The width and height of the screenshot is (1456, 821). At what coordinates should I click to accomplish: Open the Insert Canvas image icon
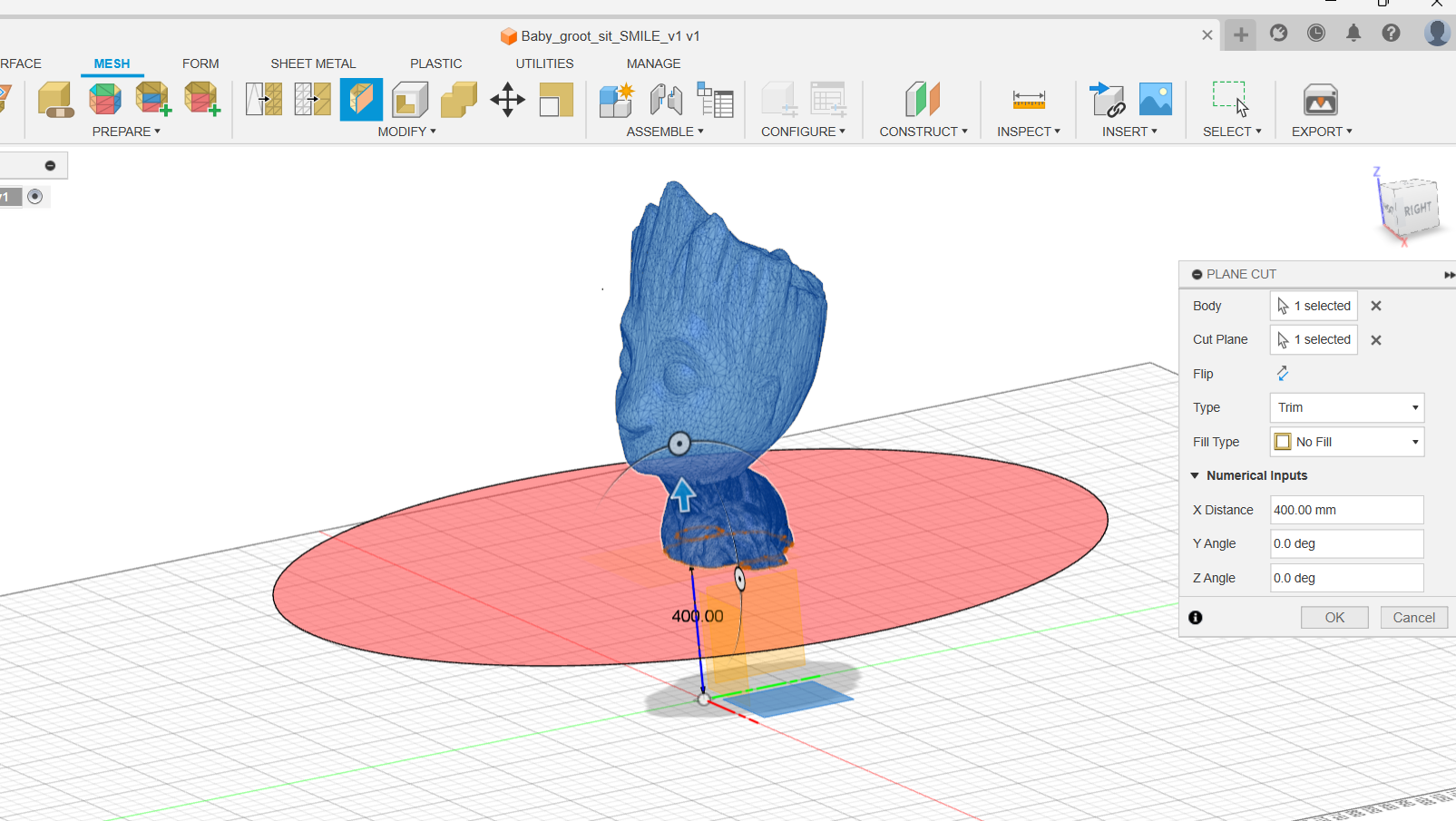click(1155, 99)
